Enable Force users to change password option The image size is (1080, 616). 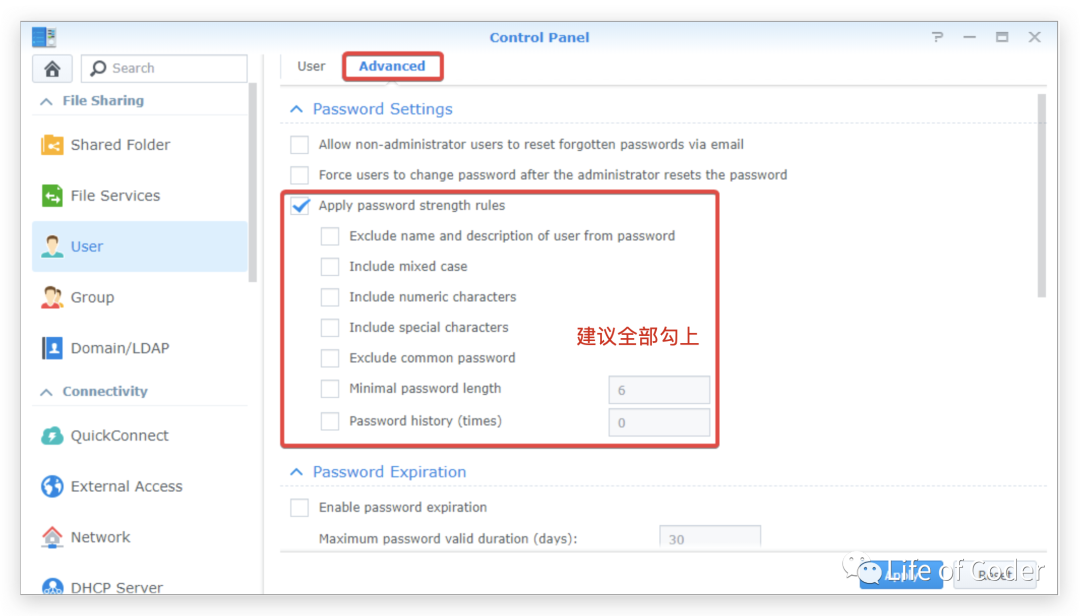[300, 175]
